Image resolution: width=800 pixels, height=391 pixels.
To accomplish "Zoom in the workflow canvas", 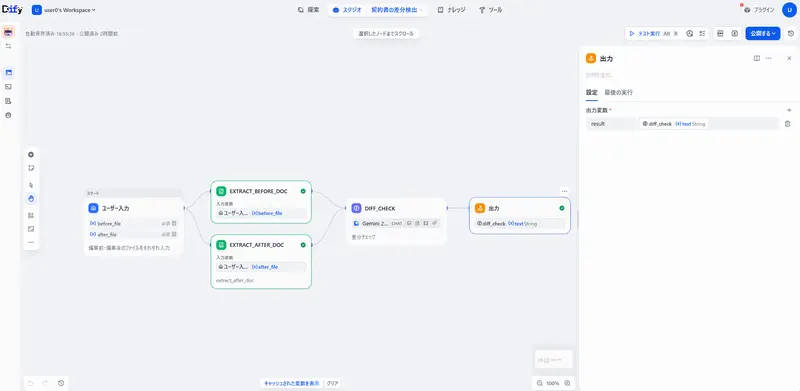I will (x=567, y=383).
